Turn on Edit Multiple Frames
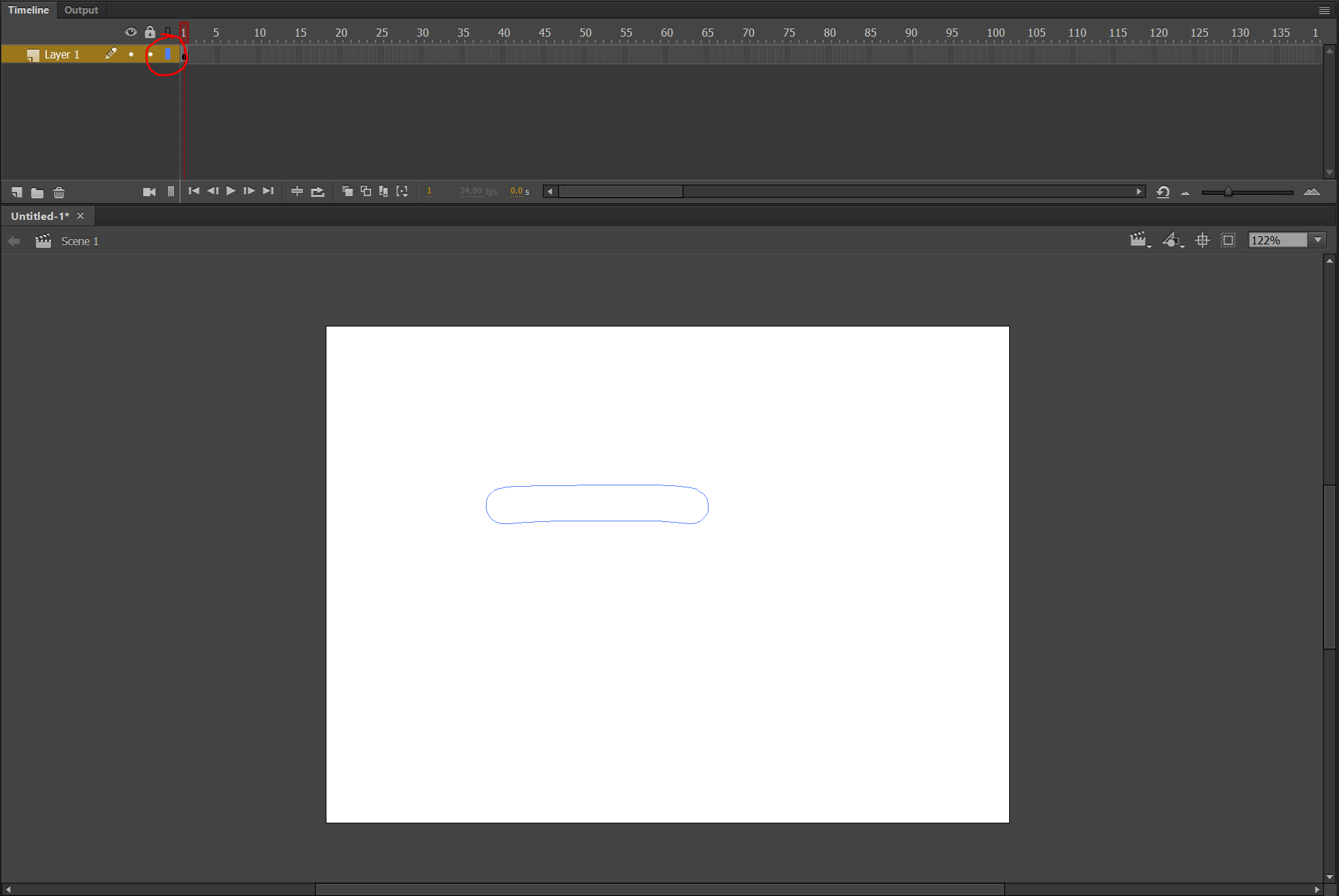The width and height of the screenshot is (1339, 896). (383, 191)
